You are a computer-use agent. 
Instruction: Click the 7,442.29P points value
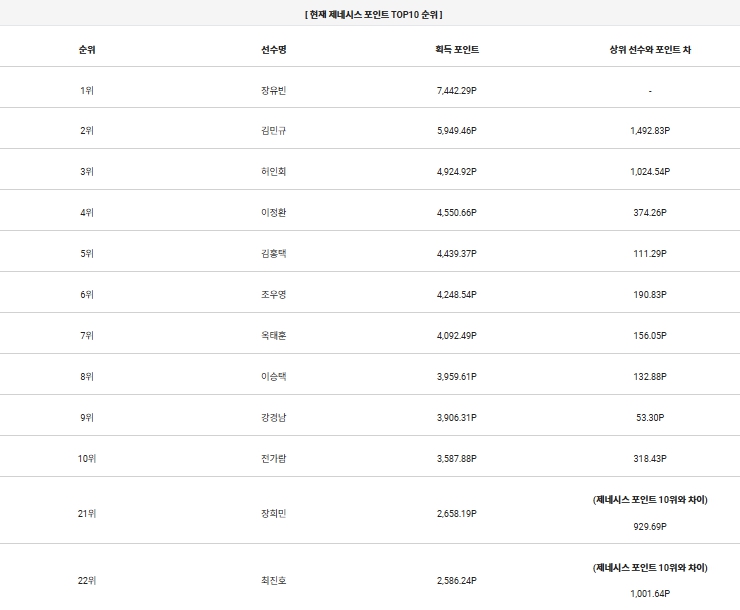[x=457, y=90]
